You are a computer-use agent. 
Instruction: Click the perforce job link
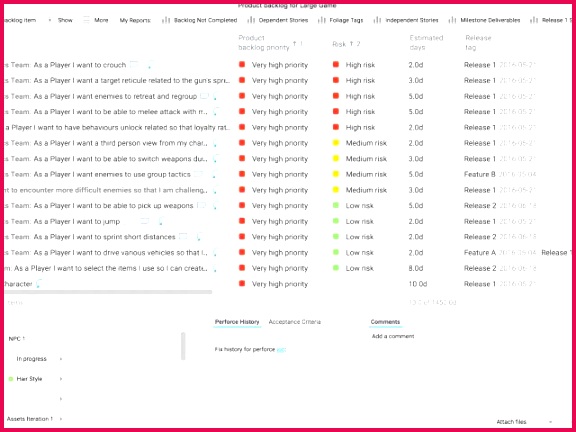click(x=281, y=349)
